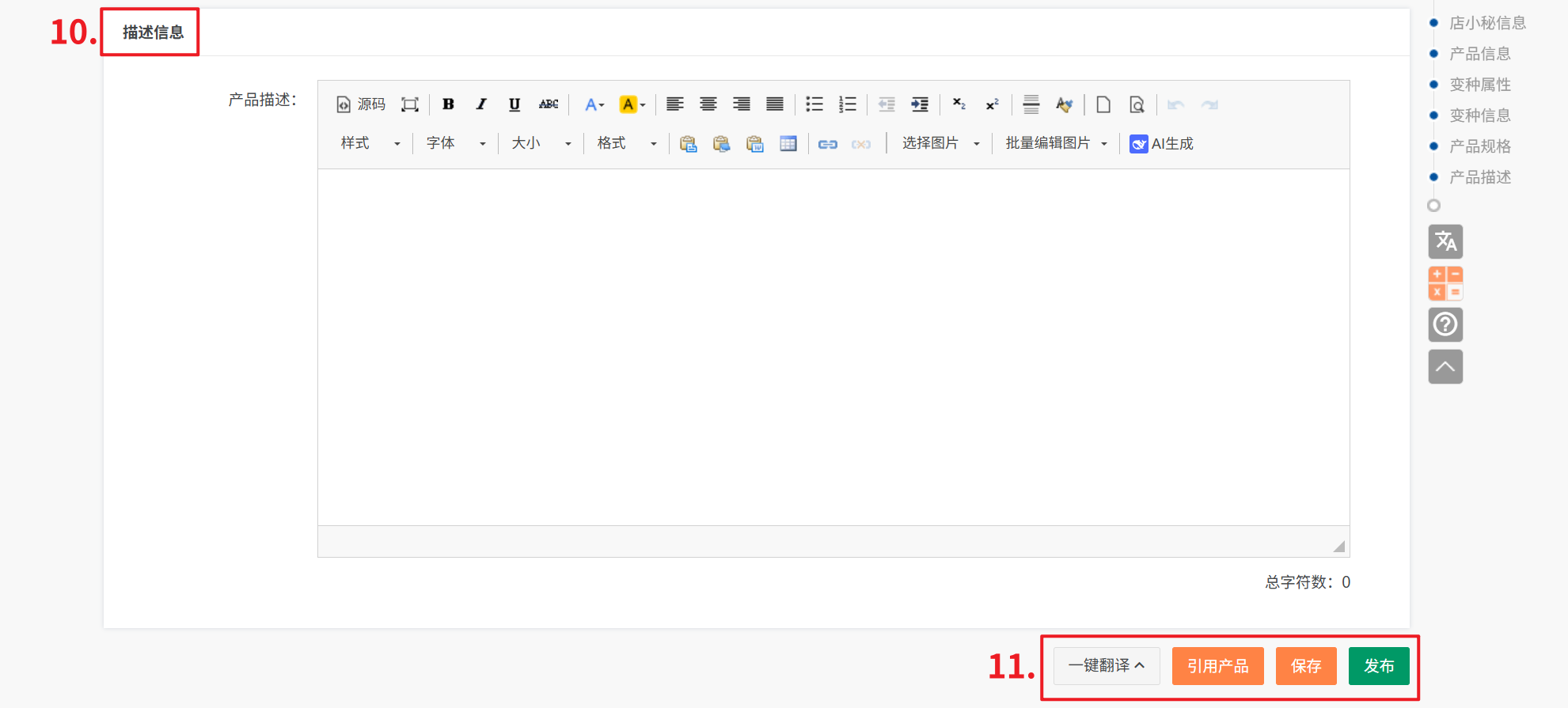Insert a table into the description
Screen dimensions: 1568x708
(788, 144)
